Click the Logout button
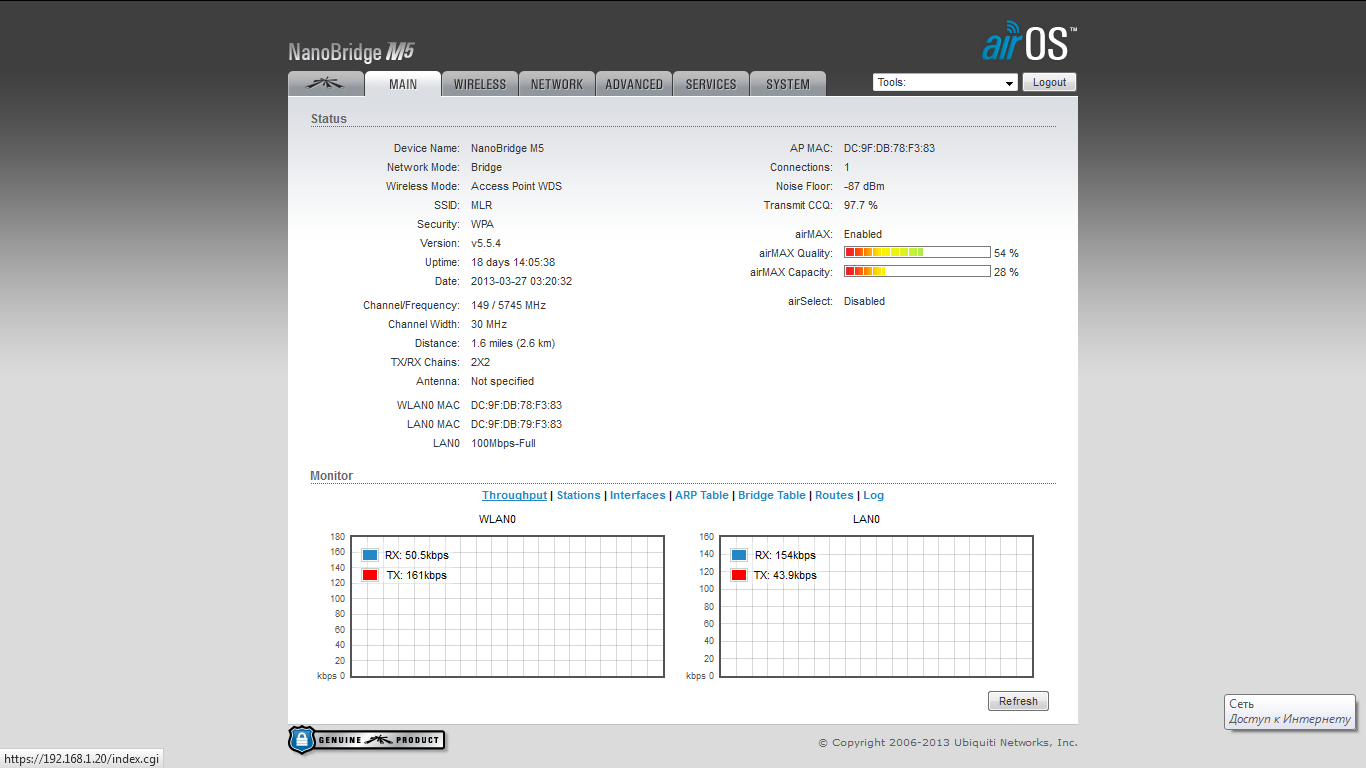Screen dimensions: 1366x768 click(x=1050, y=83)
